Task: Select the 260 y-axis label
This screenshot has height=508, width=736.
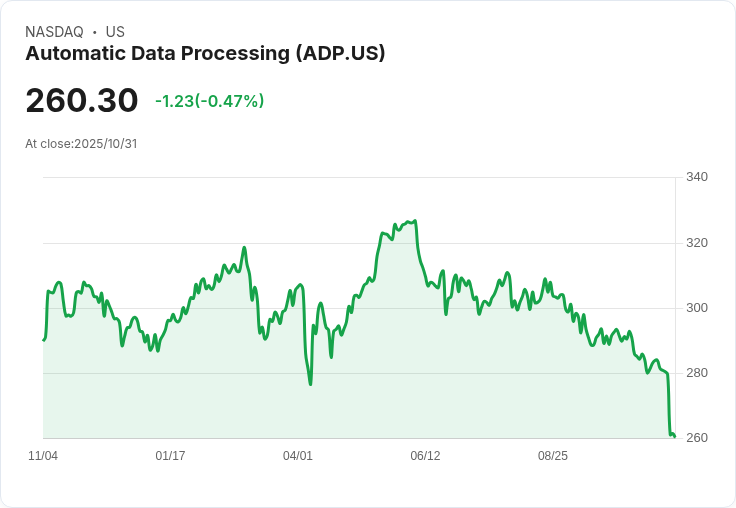Action: point(697,438)
